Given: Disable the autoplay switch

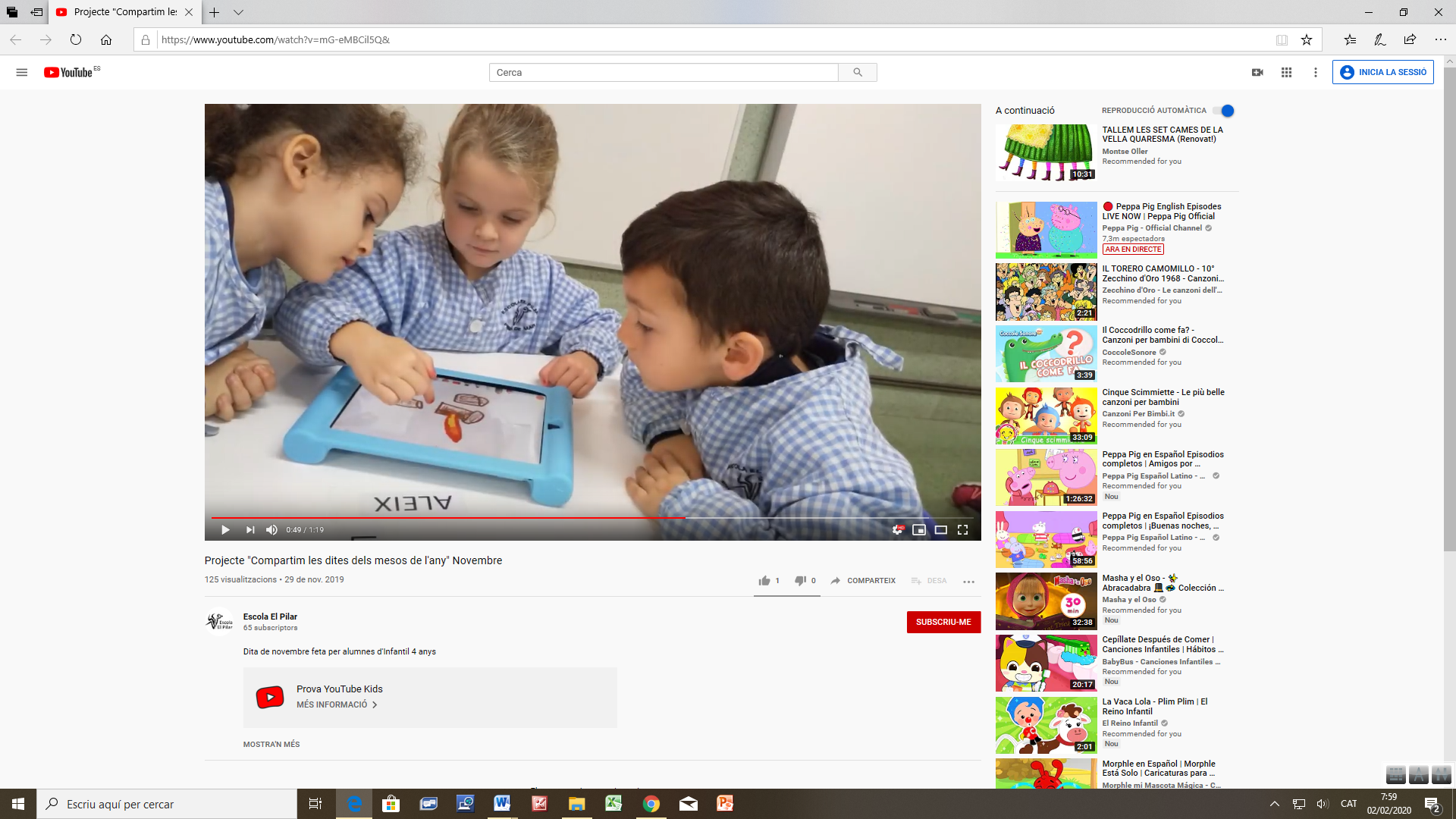Looking at the screenshot, I should click(1224, 111).
